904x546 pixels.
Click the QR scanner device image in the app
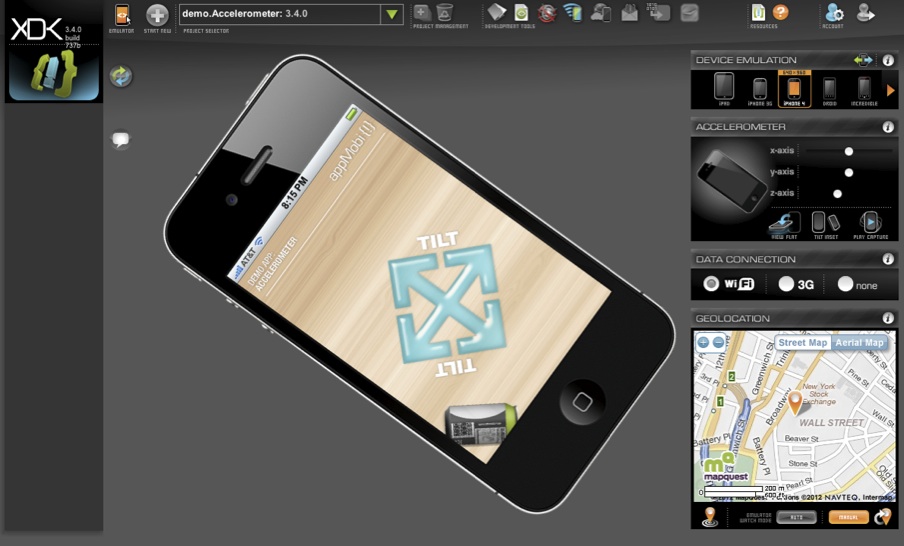pyautogui.click(x=481, y=424)
